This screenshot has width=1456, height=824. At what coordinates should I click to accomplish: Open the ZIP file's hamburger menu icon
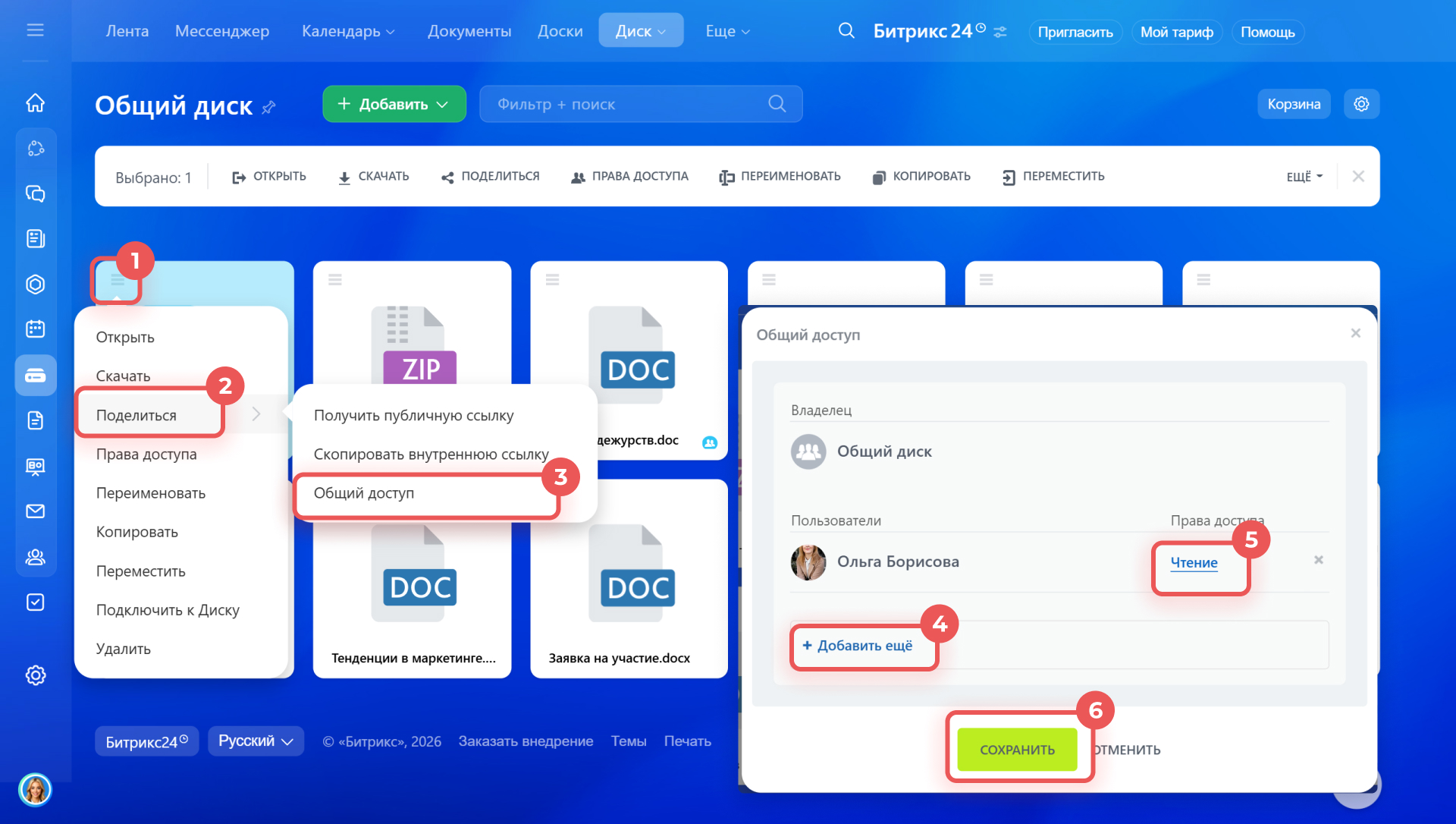point(335,280)
